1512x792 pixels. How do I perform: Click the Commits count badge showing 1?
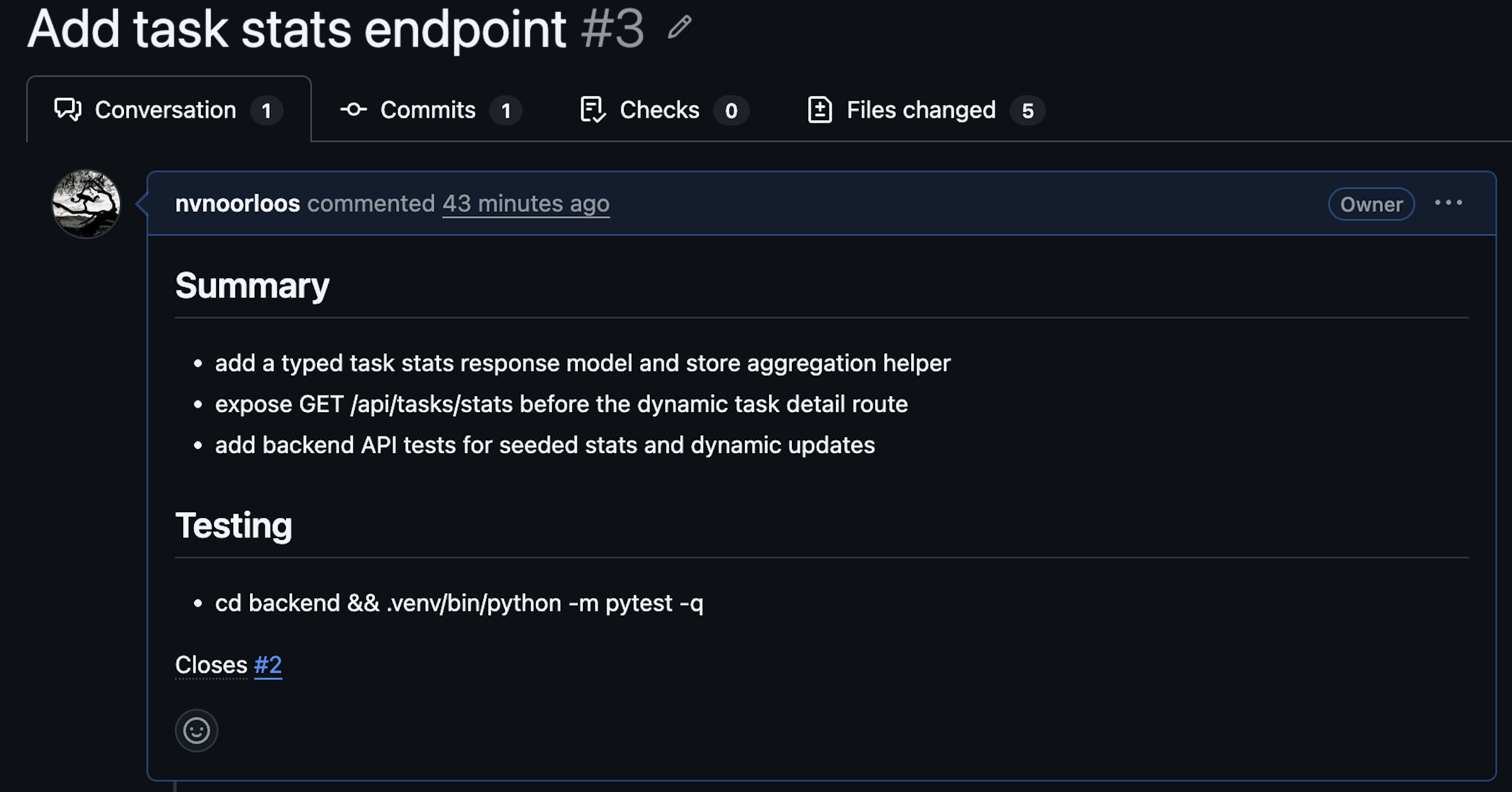tap(507, 111)
